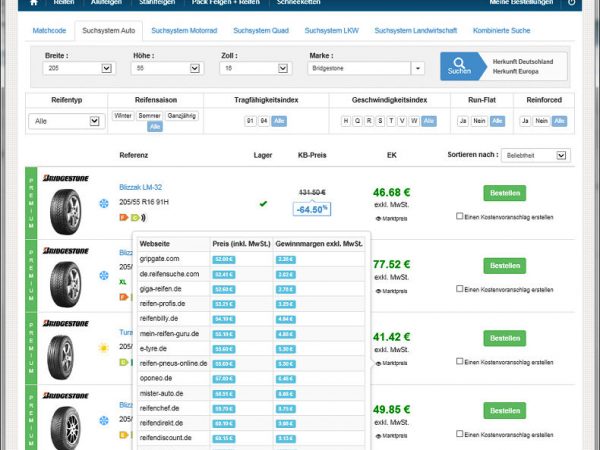Filter tires by Sommer season

point(150,116)
